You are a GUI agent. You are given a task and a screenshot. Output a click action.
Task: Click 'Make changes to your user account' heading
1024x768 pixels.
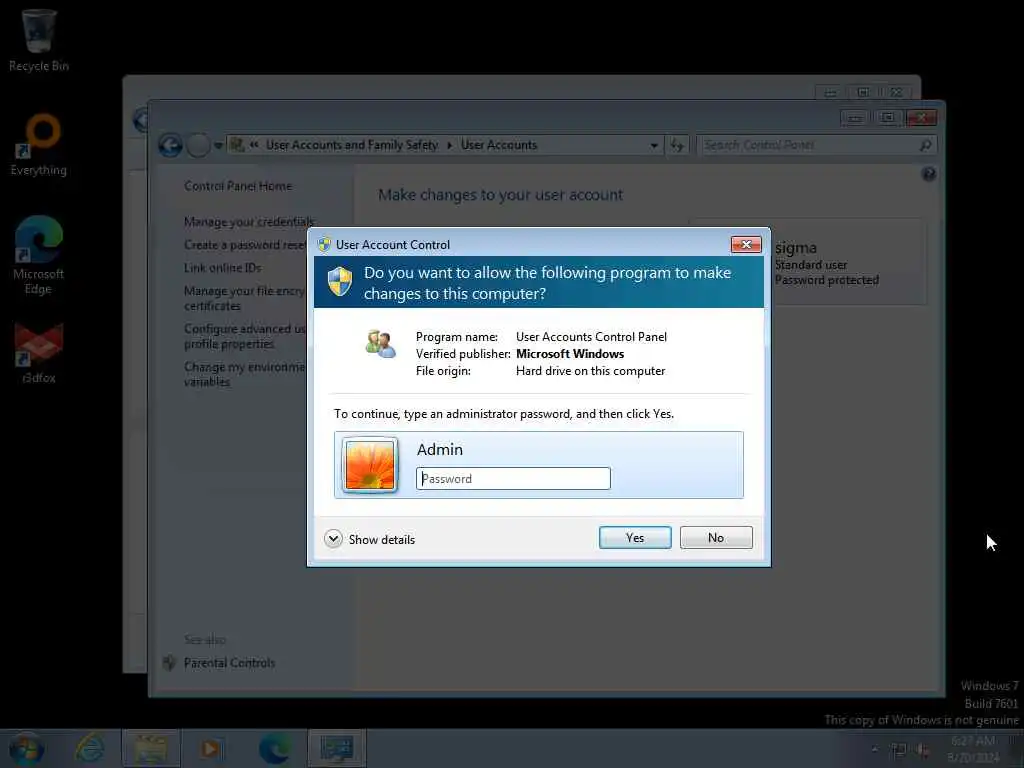500,195
